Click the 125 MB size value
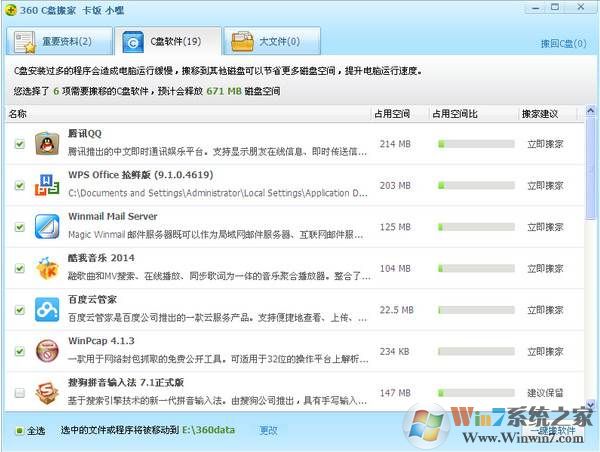Image resolution: width=600 pixels, height=452 pixels. (x=395, y=227)
